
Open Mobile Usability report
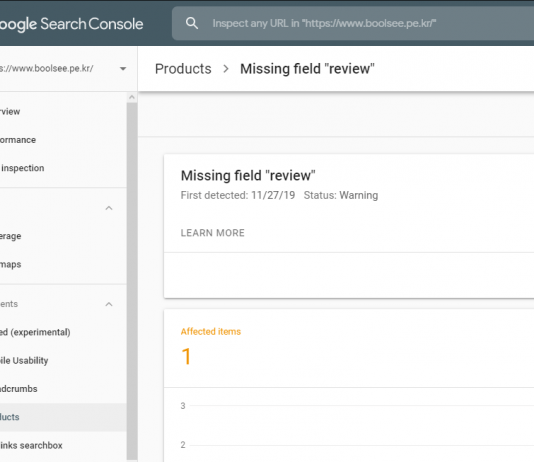(24, 361)
